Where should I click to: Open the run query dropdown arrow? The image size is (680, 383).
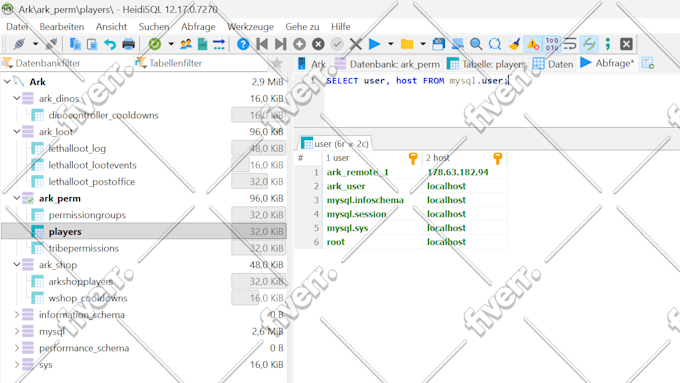(390, 44)
